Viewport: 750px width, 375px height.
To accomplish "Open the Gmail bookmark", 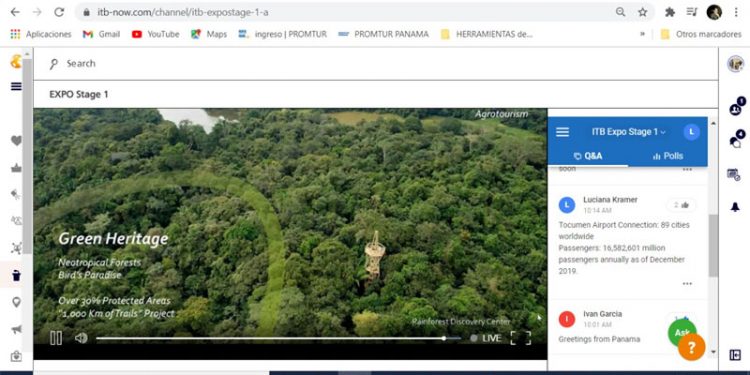I will tap(101, 34).
